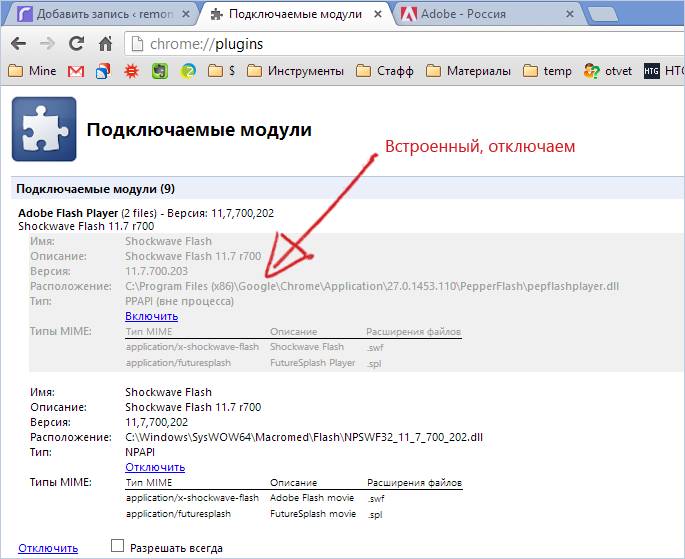
Task: Open the Mine bookmarks folder
Action: pyautogui.click(x=32, y=71)
